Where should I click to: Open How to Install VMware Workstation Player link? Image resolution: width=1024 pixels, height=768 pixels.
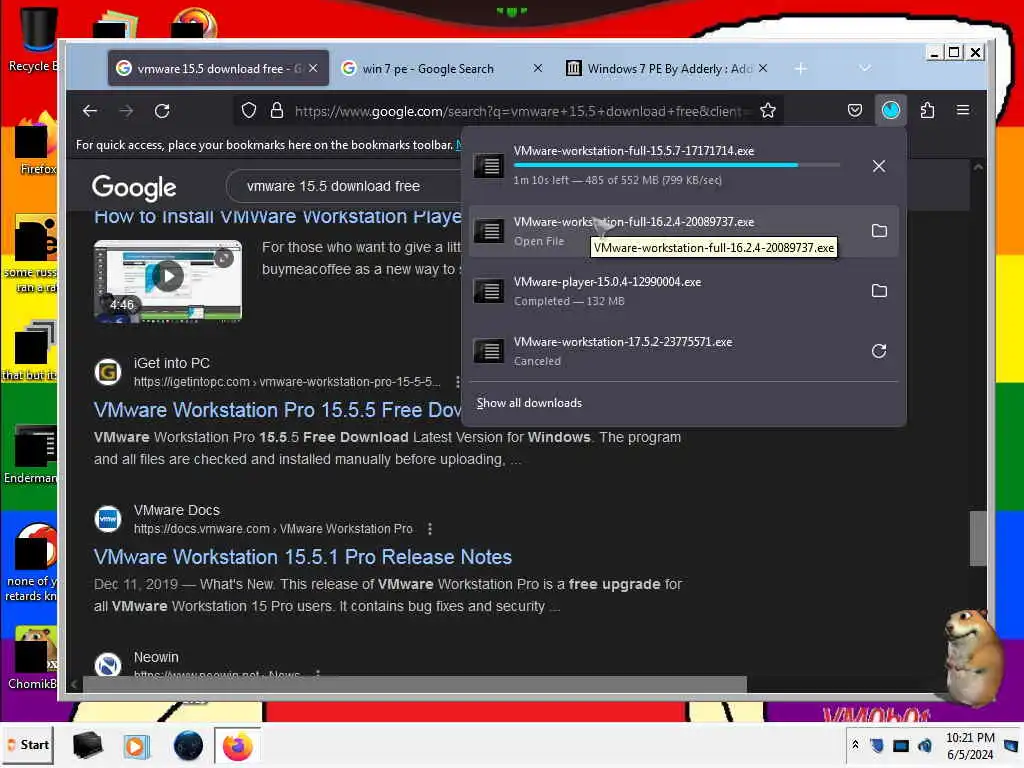pyautogui.click(x=278, y=216)
